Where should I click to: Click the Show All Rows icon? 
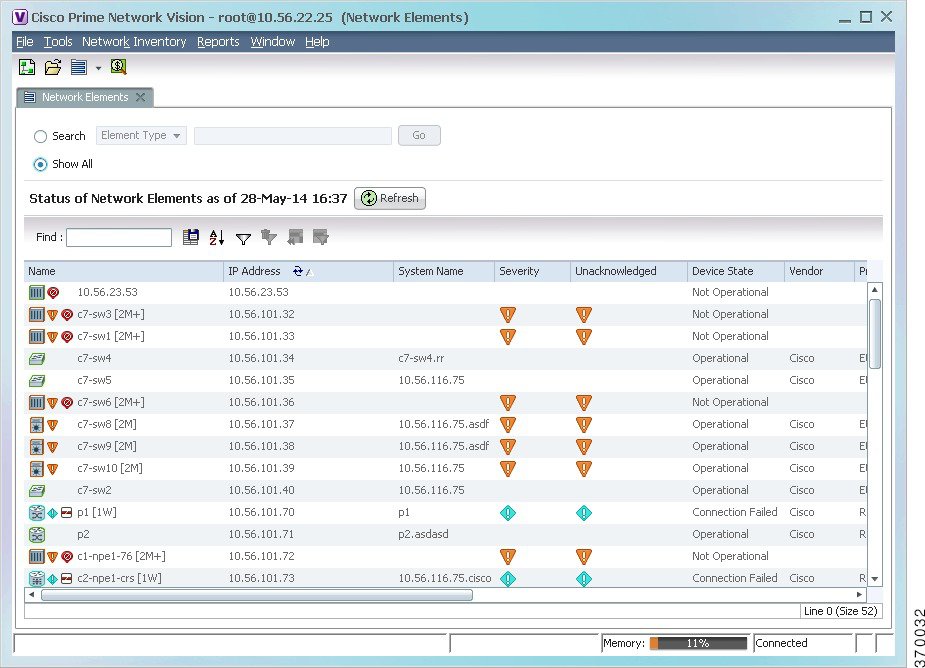pos(295,237)
